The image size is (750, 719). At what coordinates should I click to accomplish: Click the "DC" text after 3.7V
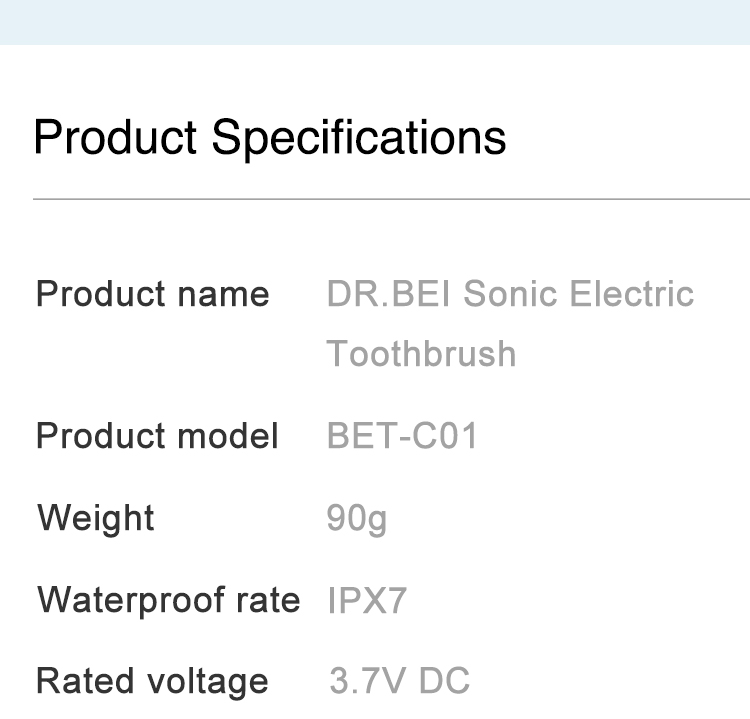coord(445,682)
